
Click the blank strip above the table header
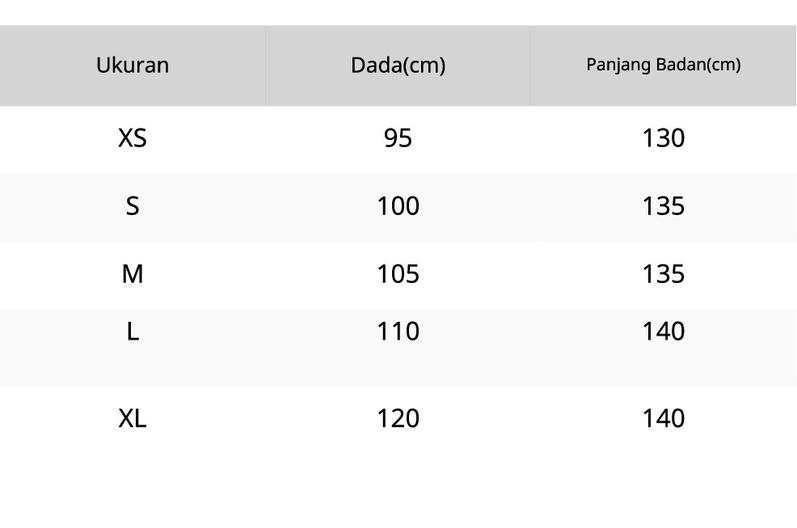(x=398, y=13)
